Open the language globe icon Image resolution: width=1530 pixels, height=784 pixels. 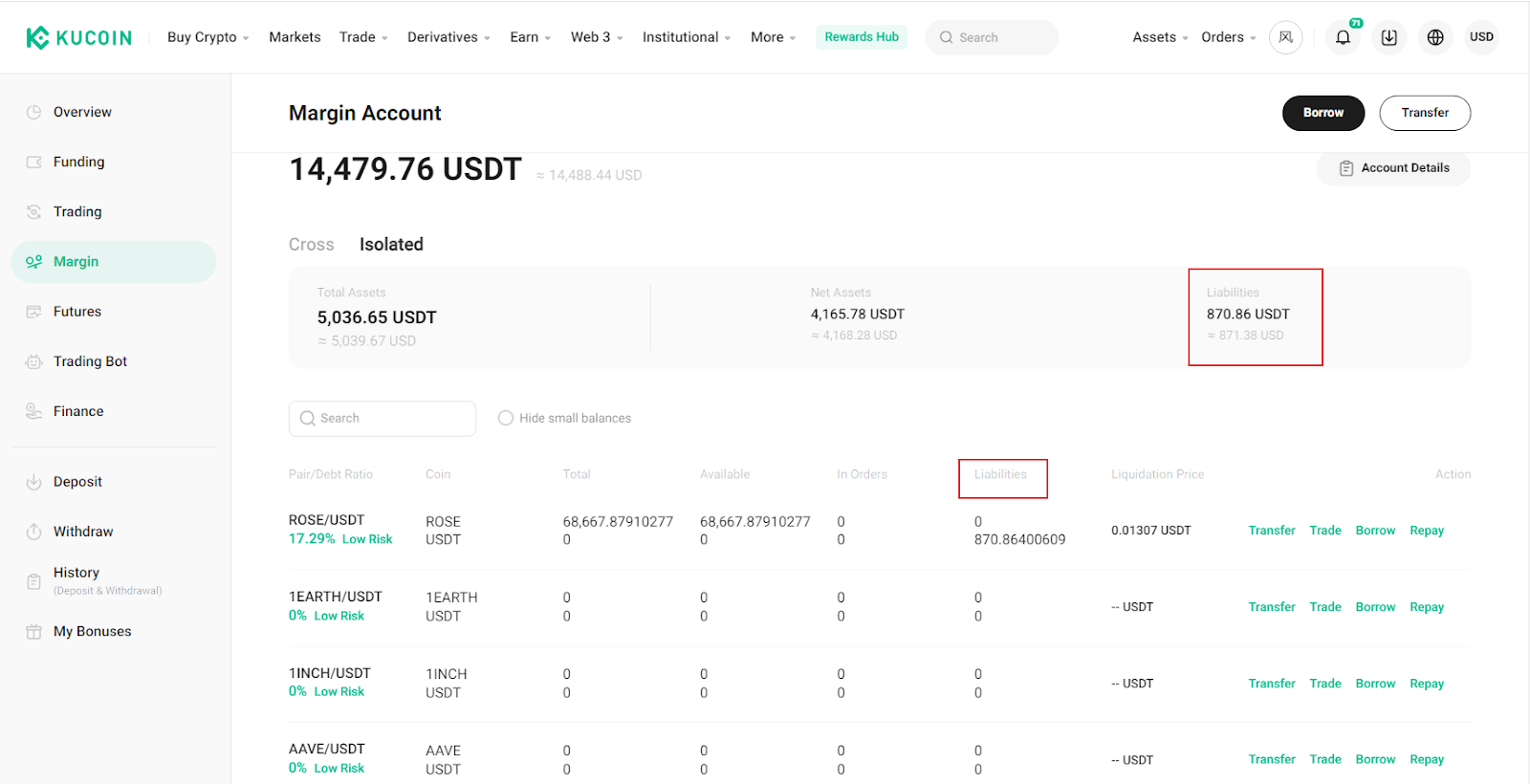coord(1435,37)
